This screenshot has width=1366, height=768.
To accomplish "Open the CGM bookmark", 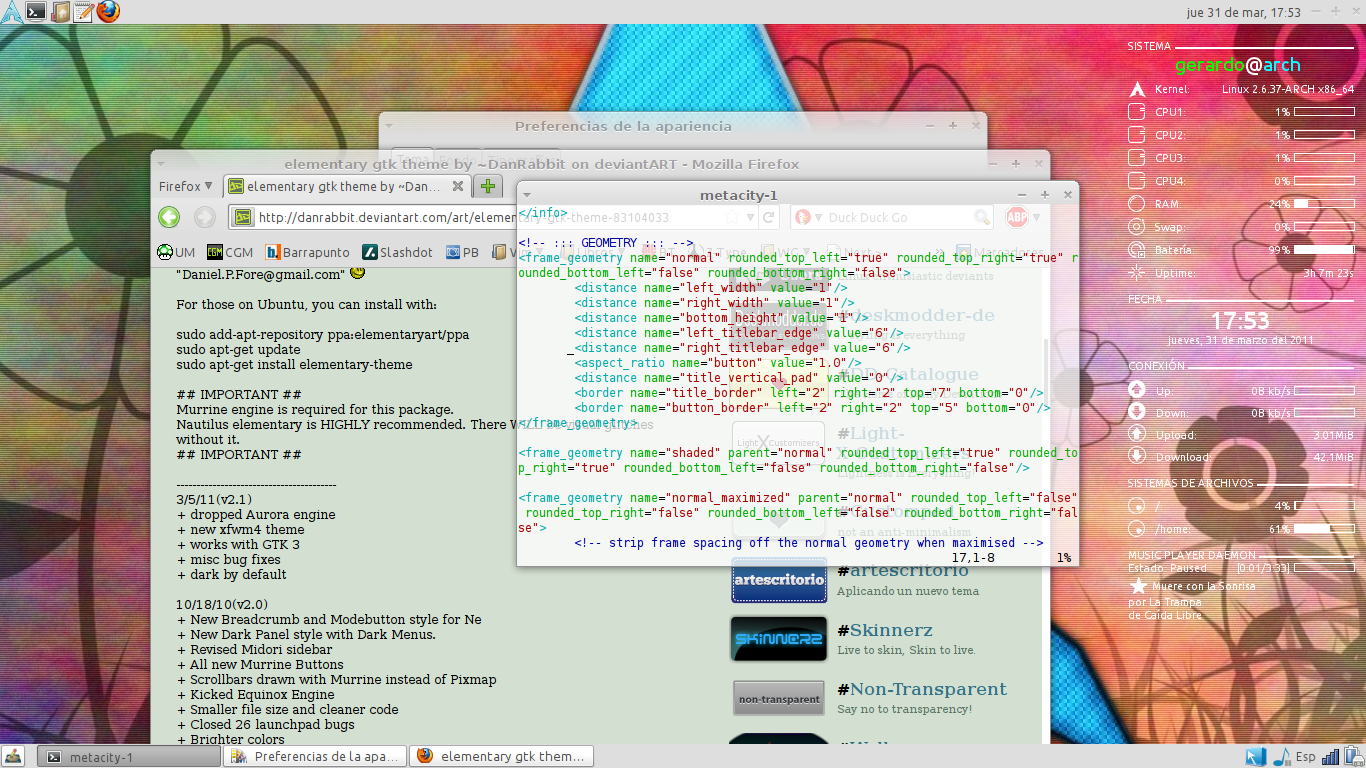I will 229,253.
